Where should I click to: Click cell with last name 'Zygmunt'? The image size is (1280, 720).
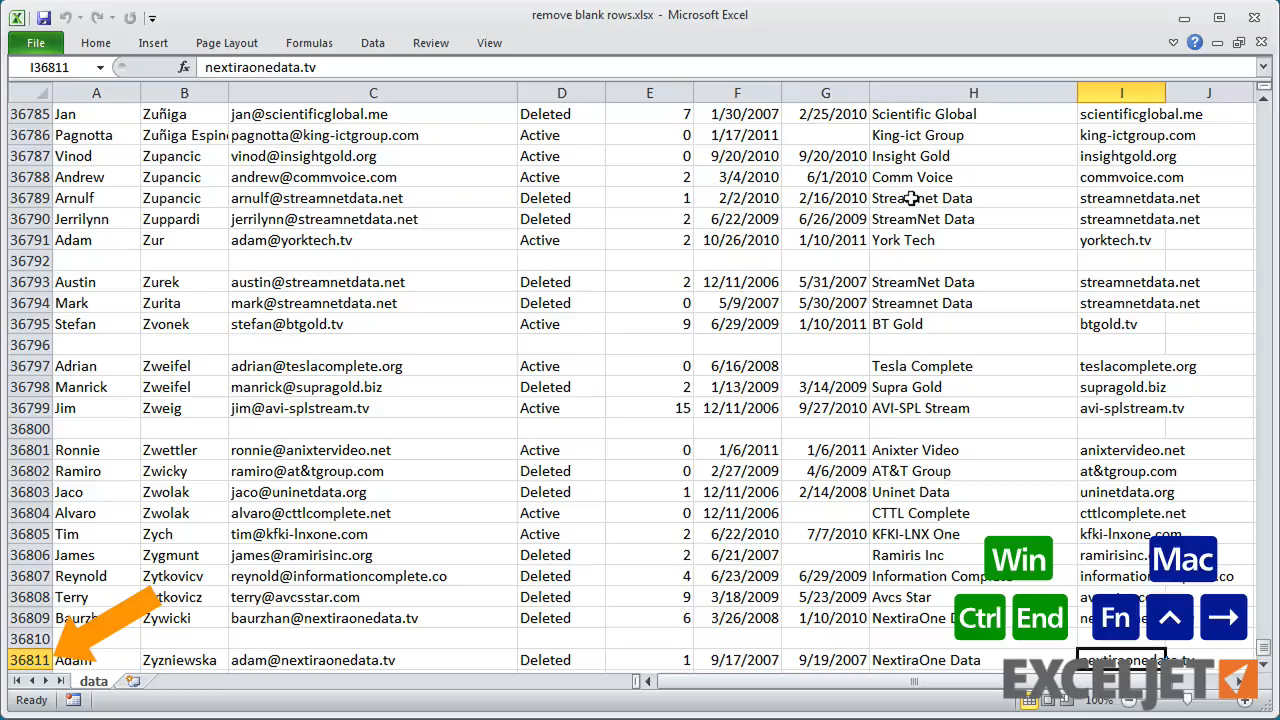click(184, 555)
